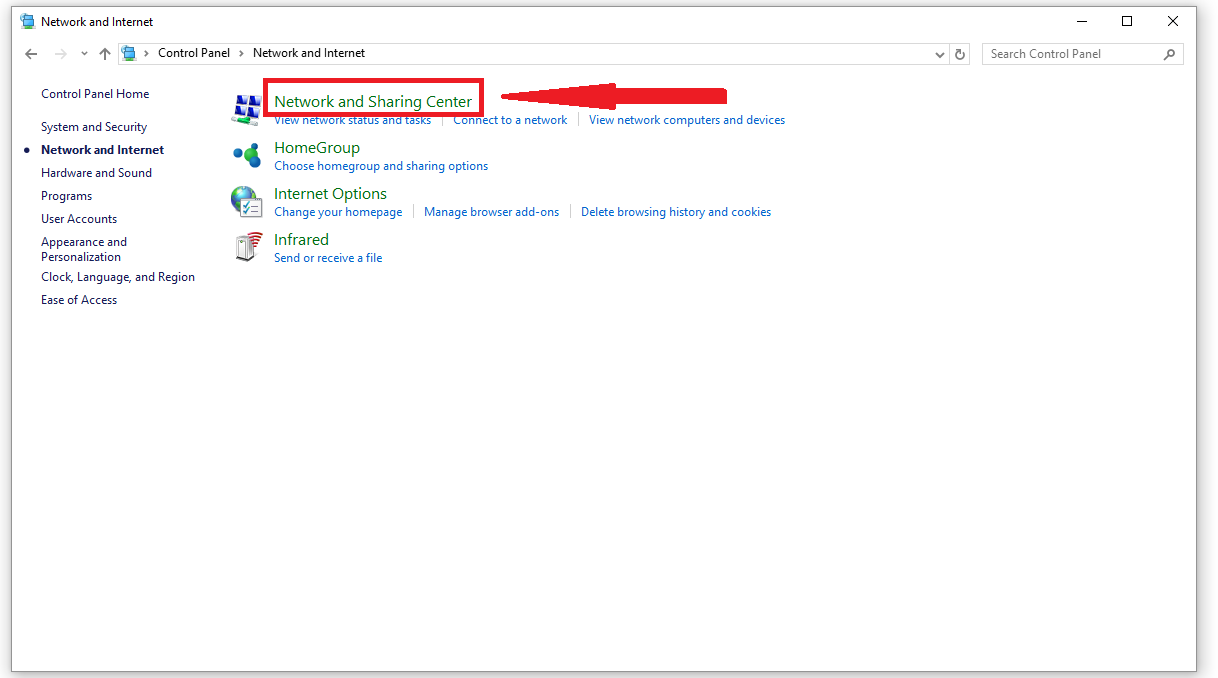Click the Network and Sharing Center icon

[x=246, y=109]
